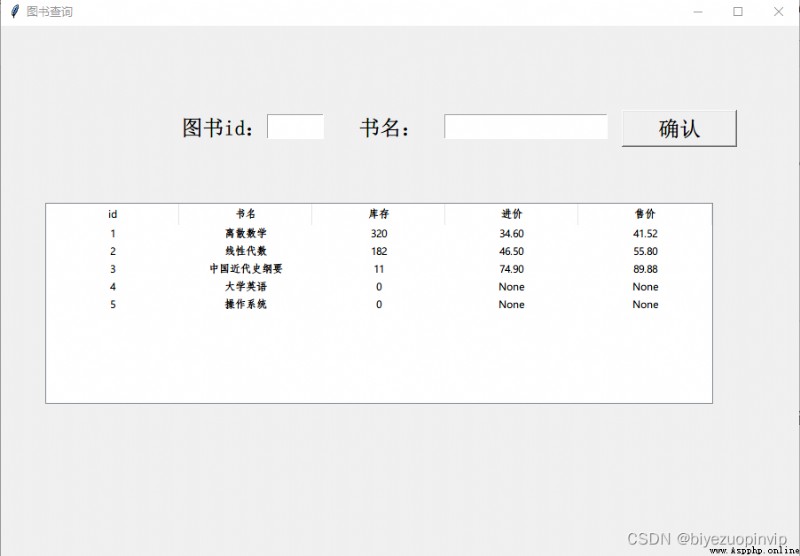Focus the 书名 text entry box

[526, 127]
